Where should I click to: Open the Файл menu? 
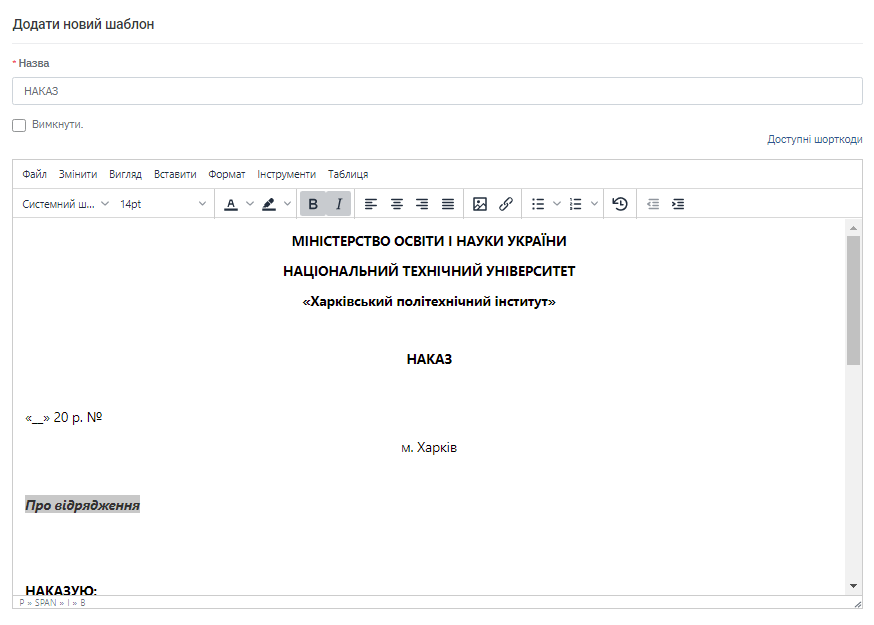[34, 174]
